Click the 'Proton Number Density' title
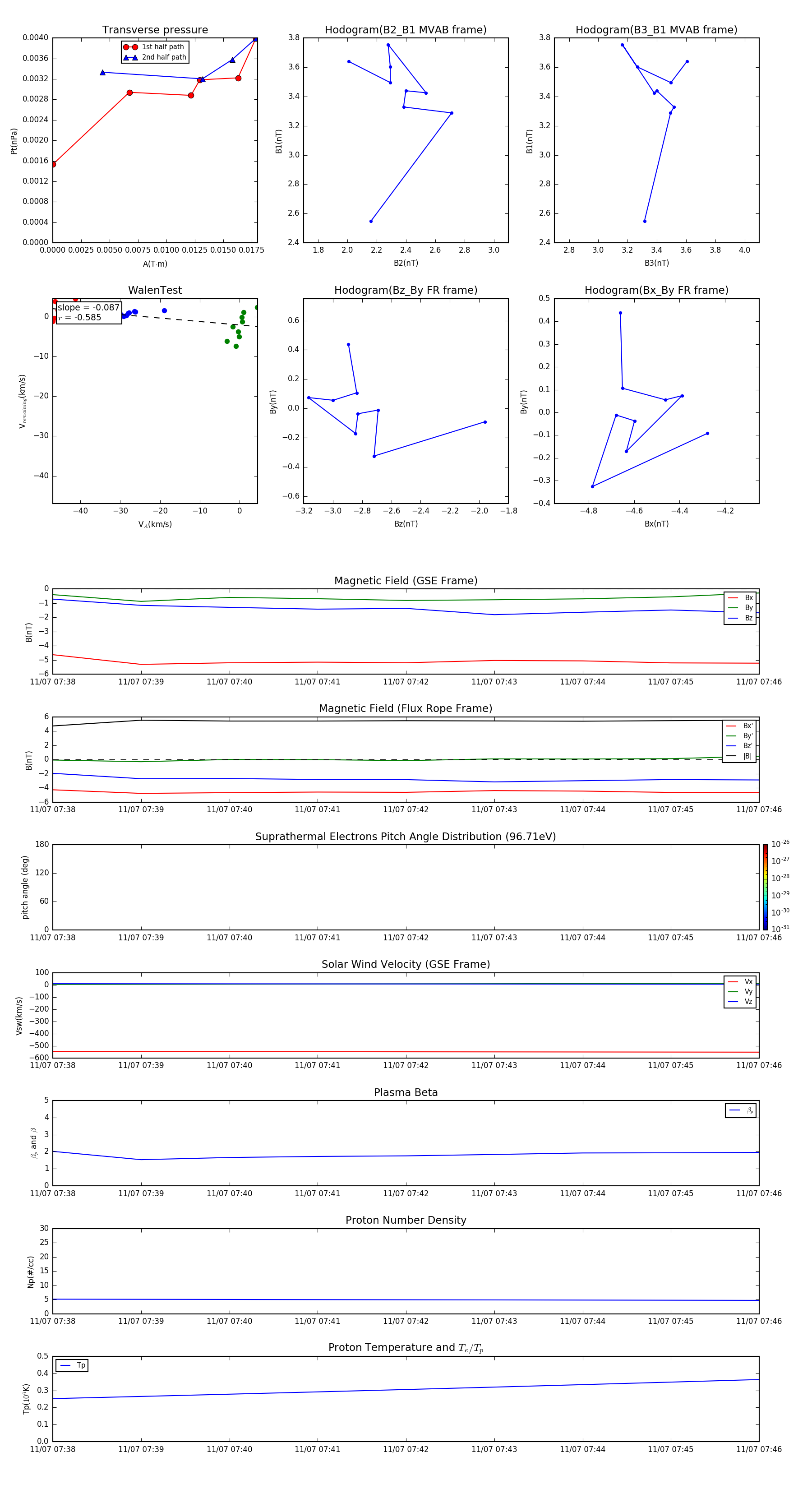 pos(406,1220)
